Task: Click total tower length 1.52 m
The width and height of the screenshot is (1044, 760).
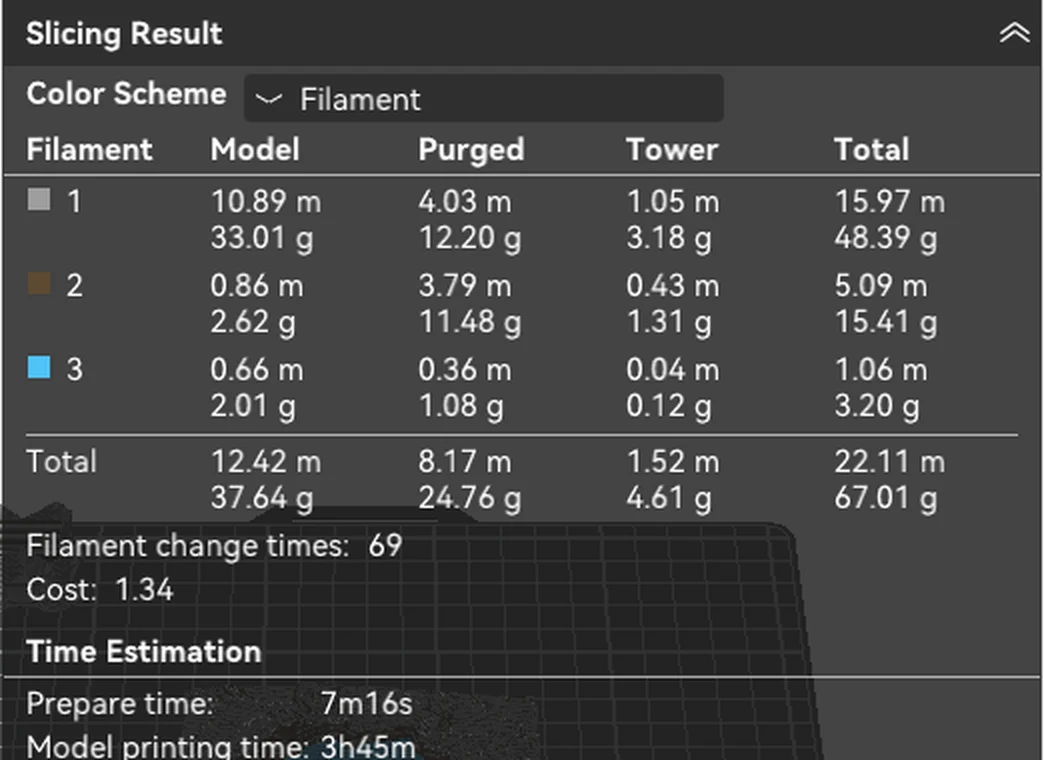Action: pyautogui.click(x=672, y=462)
